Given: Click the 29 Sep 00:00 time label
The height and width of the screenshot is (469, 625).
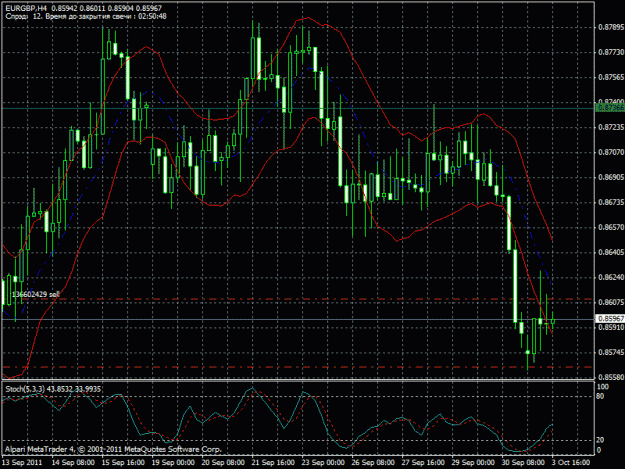Looking at the screenshot, I should point(474,463).
